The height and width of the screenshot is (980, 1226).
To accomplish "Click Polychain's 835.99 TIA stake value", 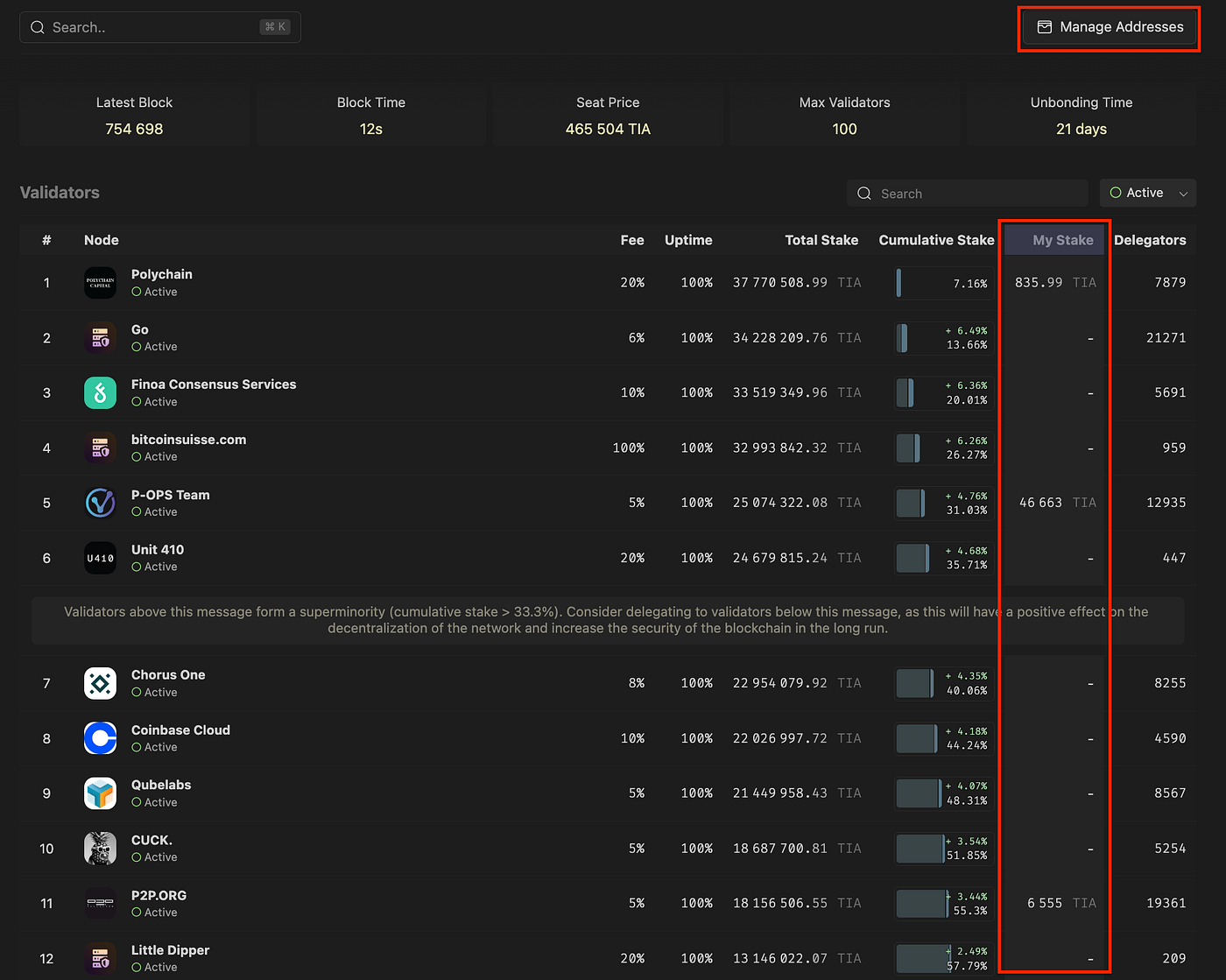I will click(1055, 283).
